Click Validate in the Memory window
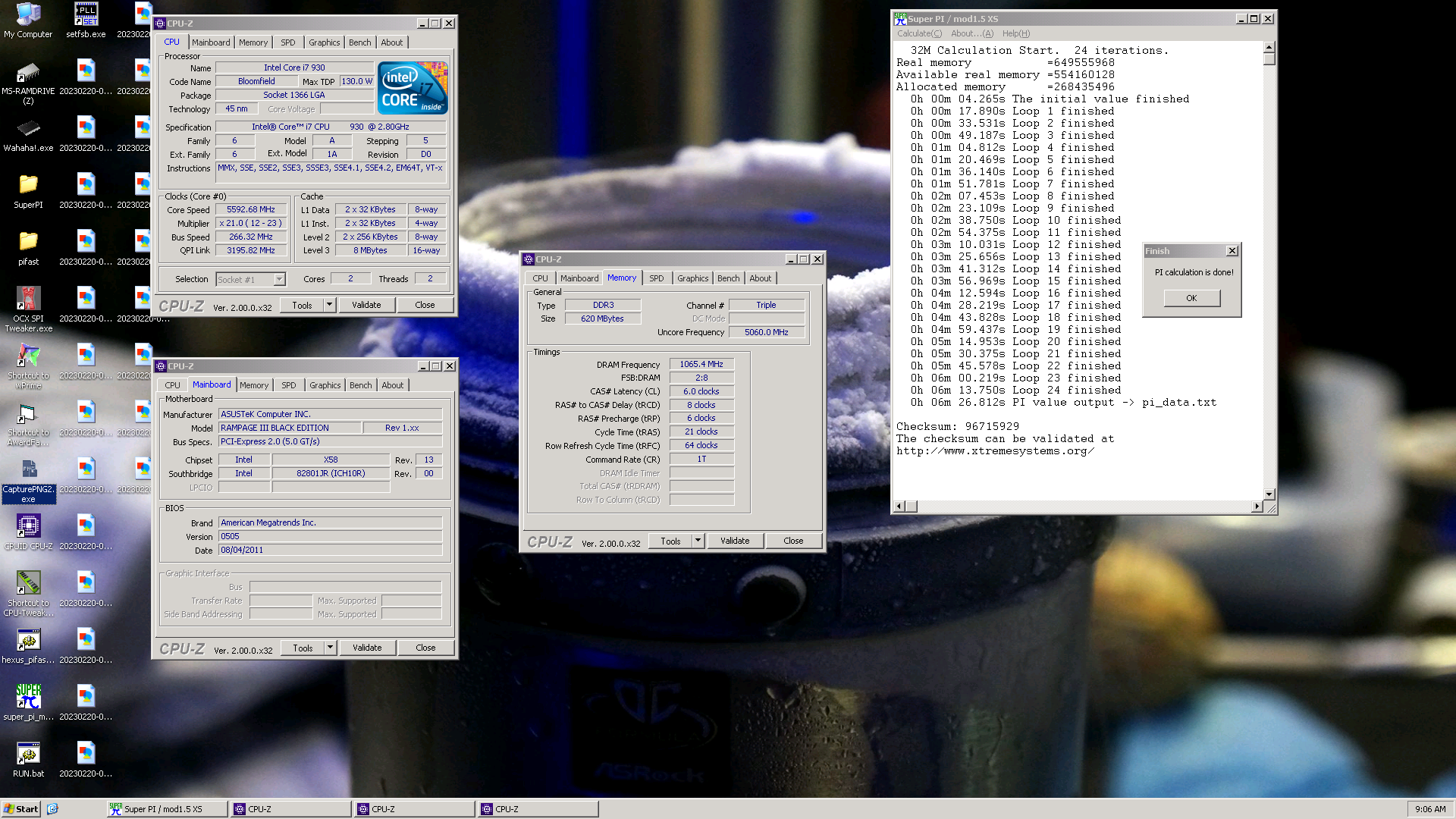The width and height of the screenshot is (1456, 819). tap(735, 541)
